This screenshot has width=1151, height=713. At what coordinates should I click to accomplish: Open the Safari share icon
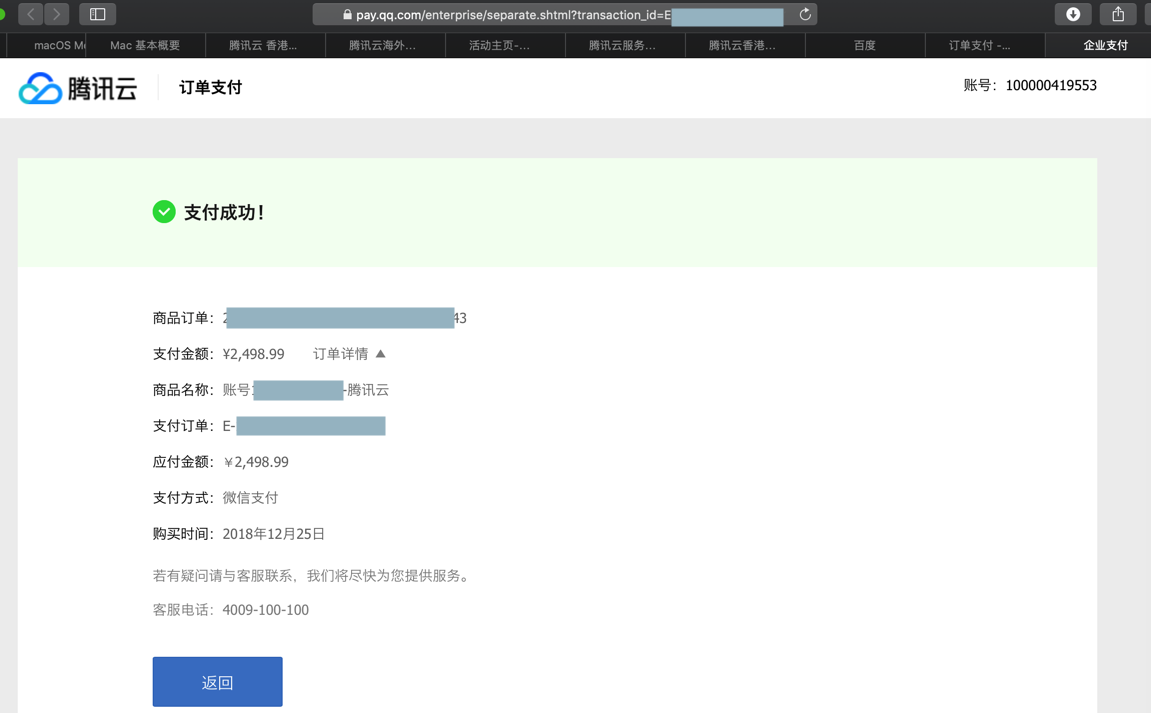coord(1118,14)
